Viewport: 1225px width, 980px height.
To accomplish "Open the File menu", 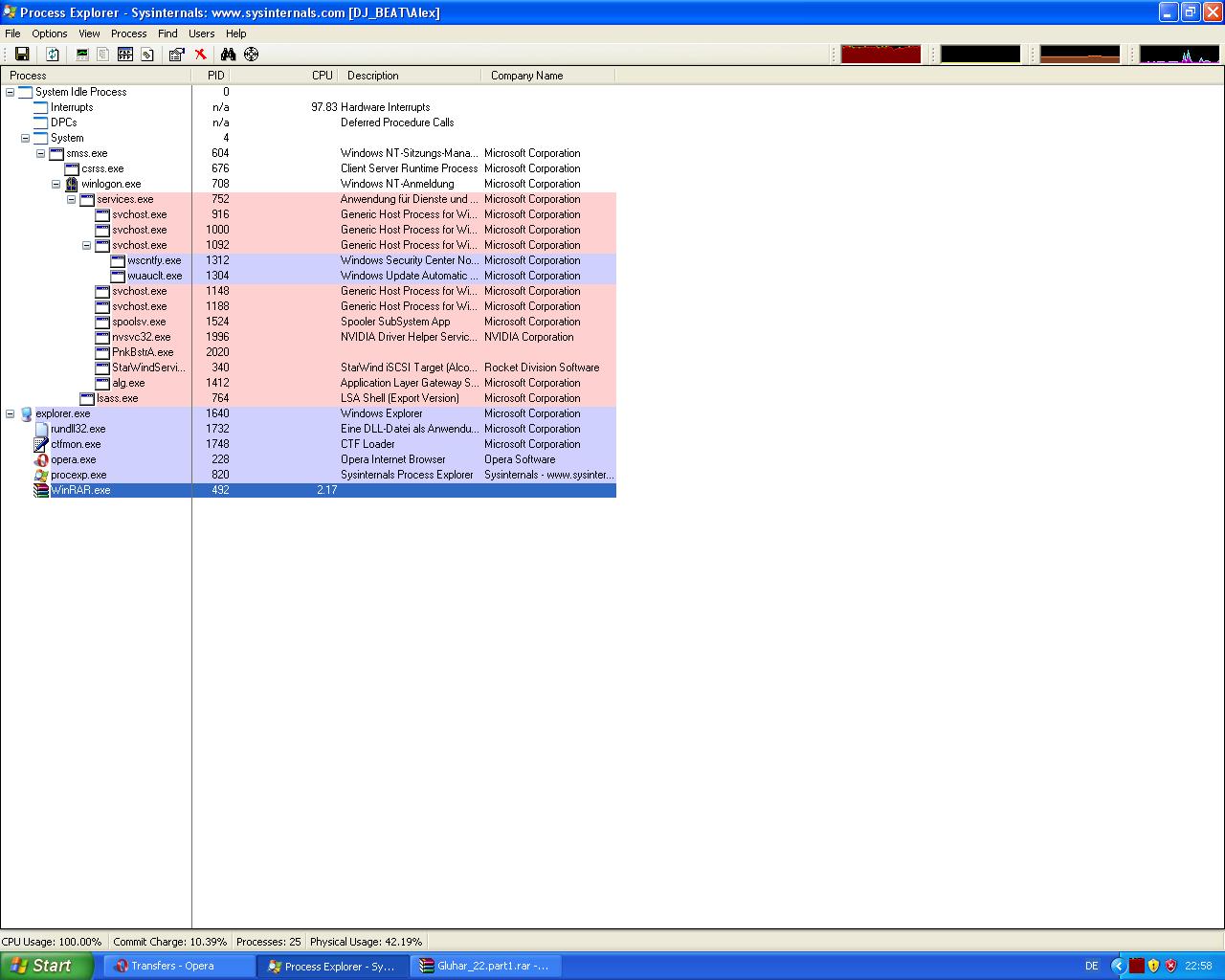I will (12, 33).
